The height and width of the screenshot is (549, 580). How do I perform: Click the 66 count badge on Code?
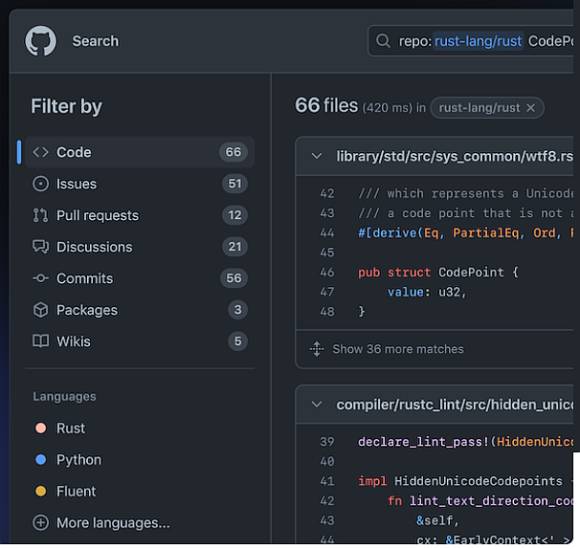[233, 152]
